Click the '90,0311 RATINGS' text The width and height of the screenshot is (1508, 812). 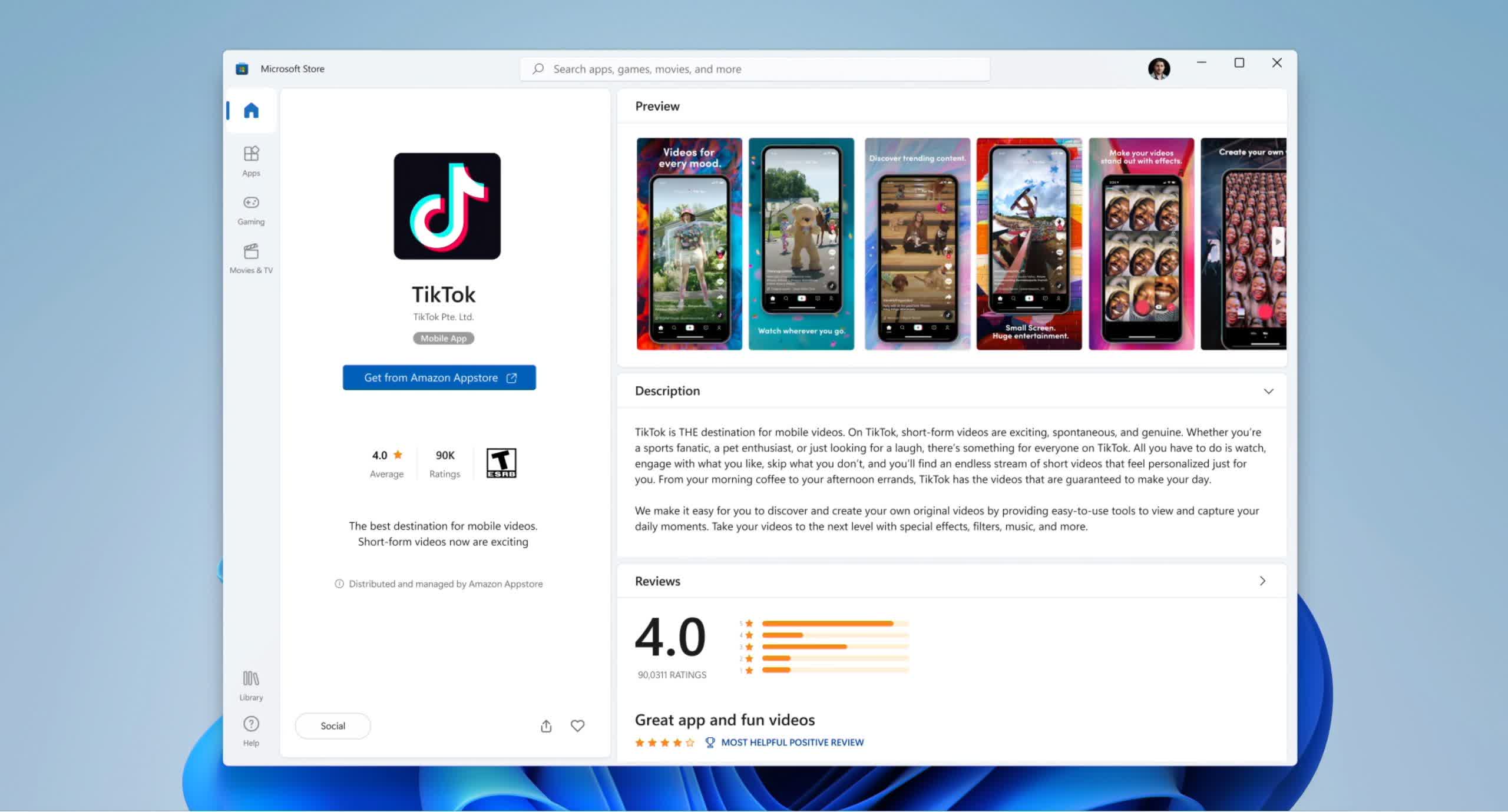(x=672, y=675)
